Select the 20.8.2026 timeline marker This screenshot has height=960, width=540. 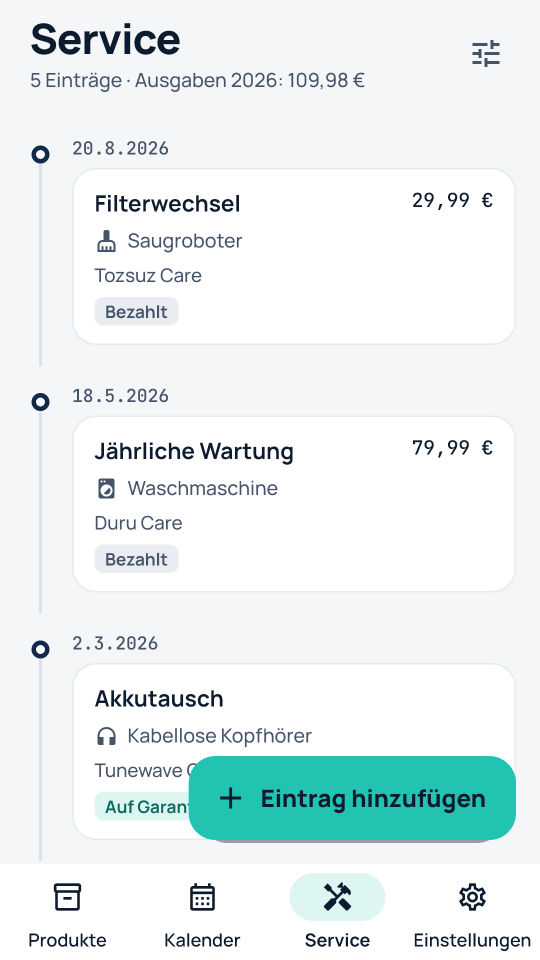click(40, 154)
